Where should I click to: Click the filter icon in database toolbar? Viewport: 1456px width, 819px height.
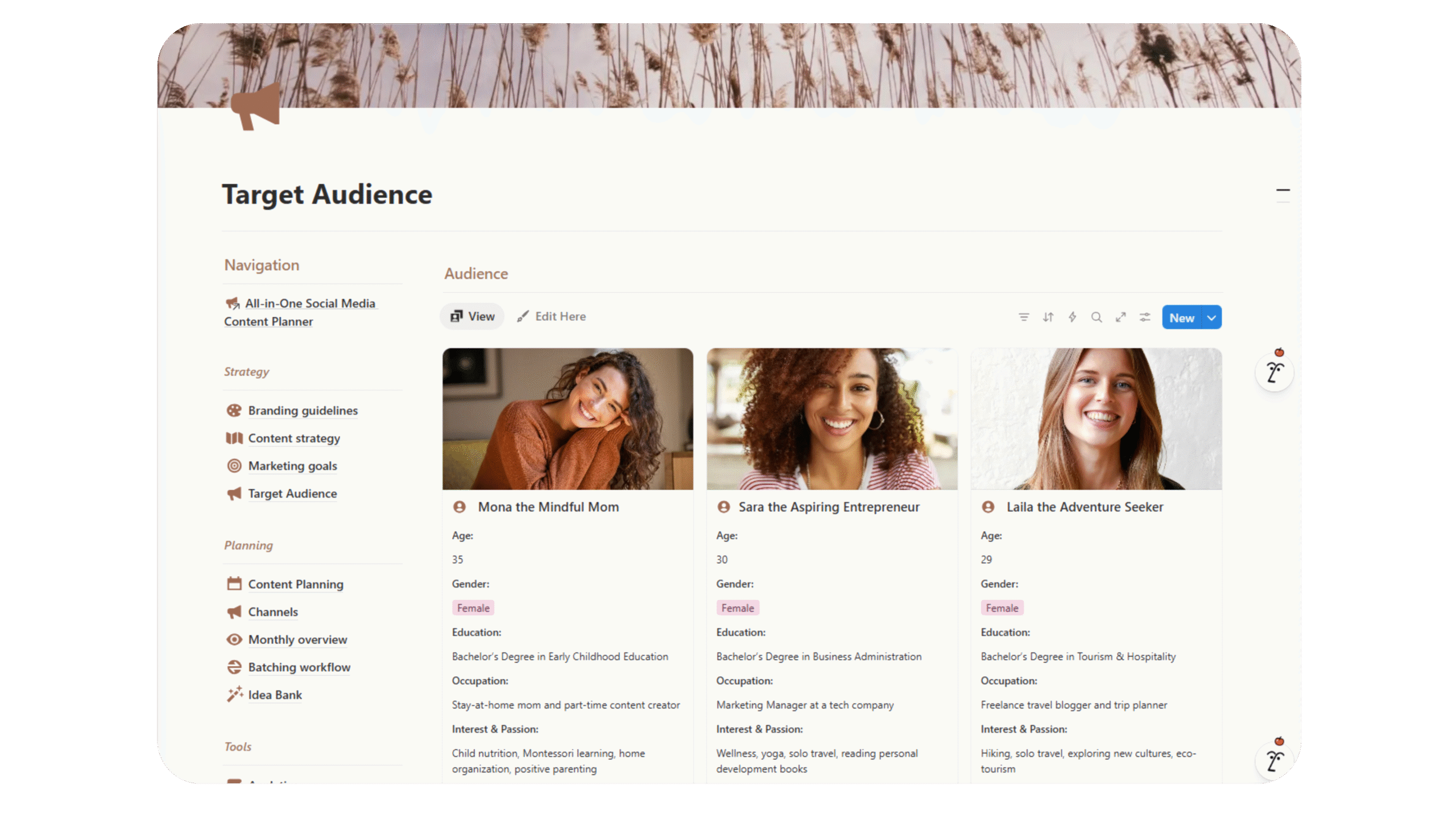point(1024,317)
